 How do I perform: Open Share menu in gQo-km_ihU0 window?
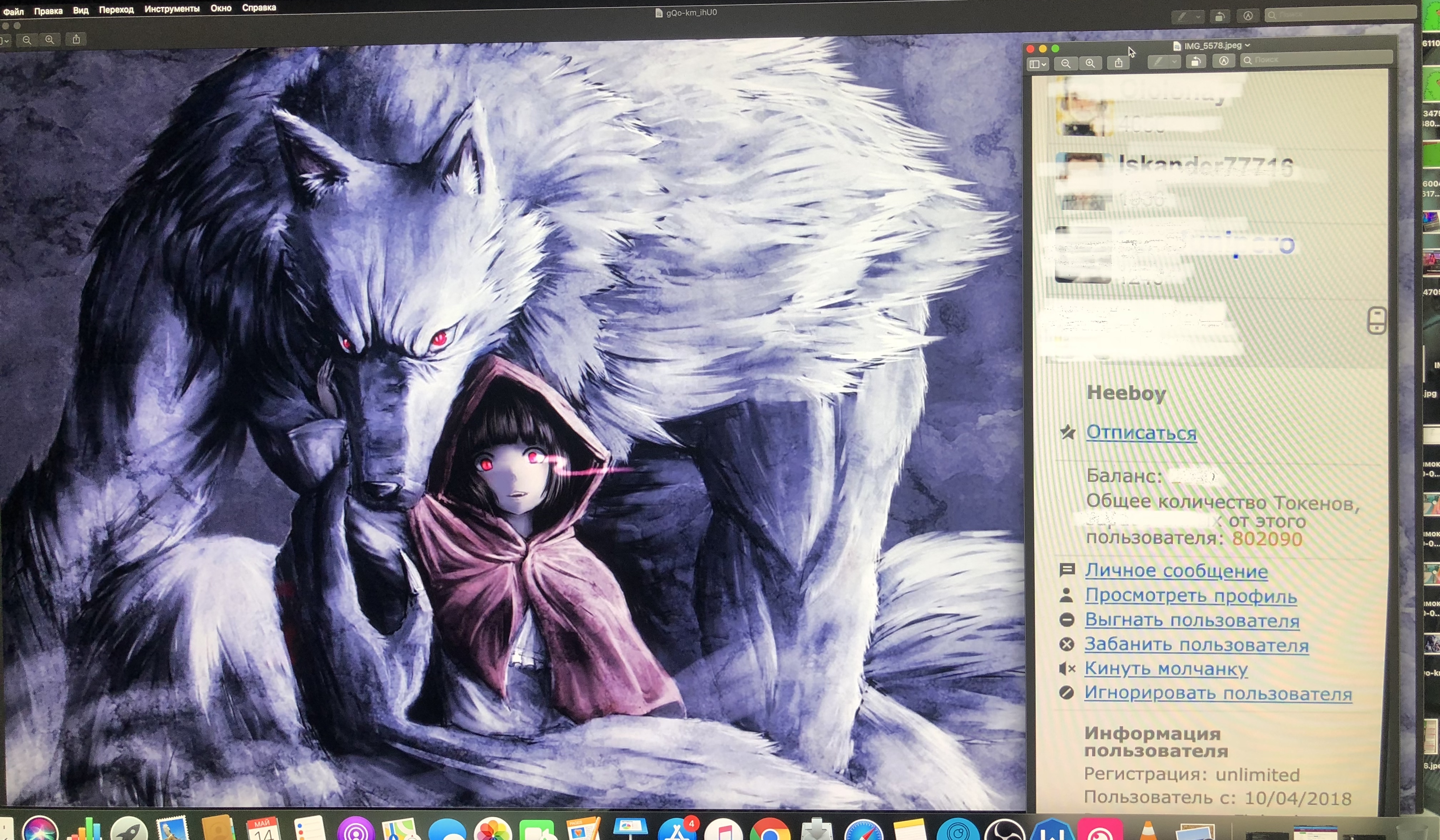76,39
